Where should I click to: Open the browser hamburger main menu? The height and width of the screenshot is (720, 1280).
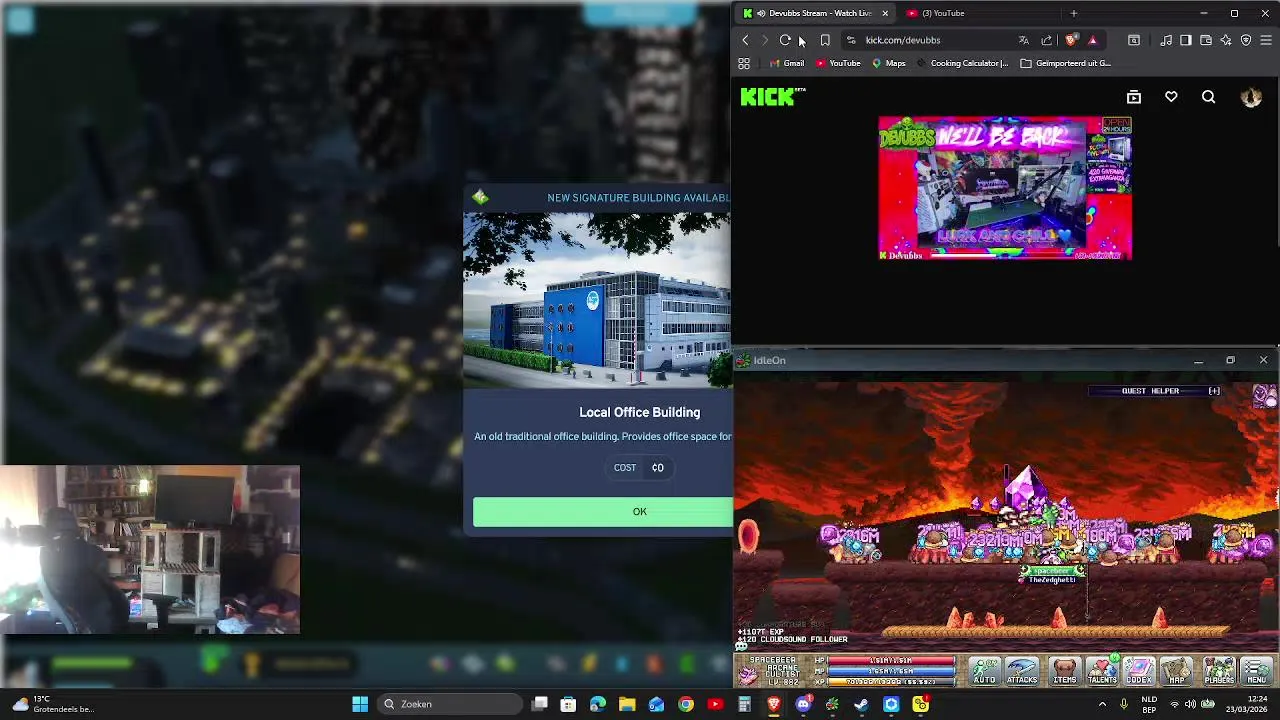1266,40
